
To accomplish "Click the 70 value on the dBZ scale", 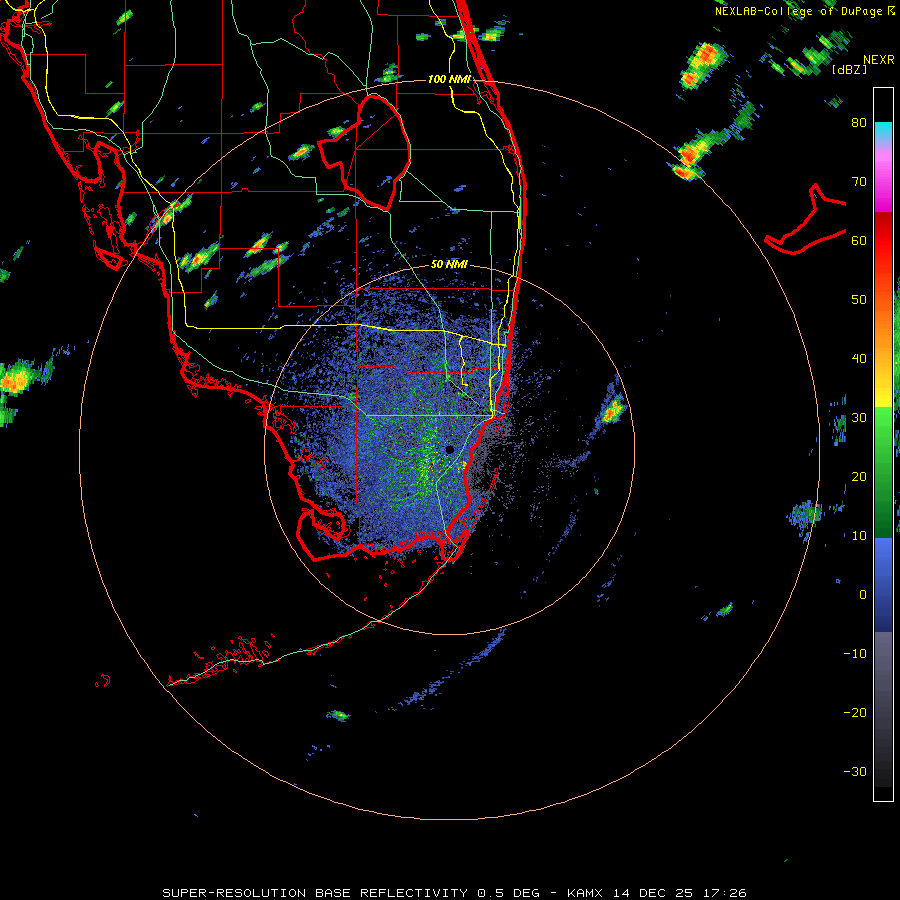I will (859, 182).
